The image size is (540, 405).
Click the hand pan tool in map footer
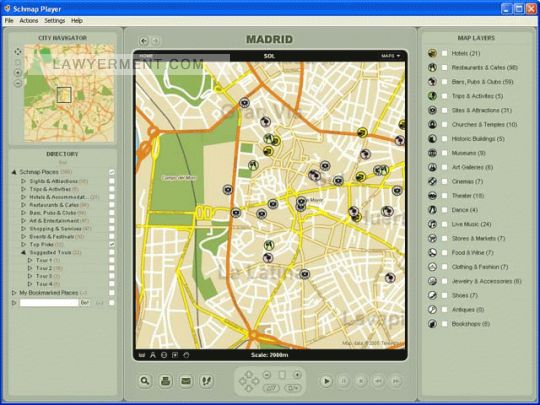coord(186,355)
